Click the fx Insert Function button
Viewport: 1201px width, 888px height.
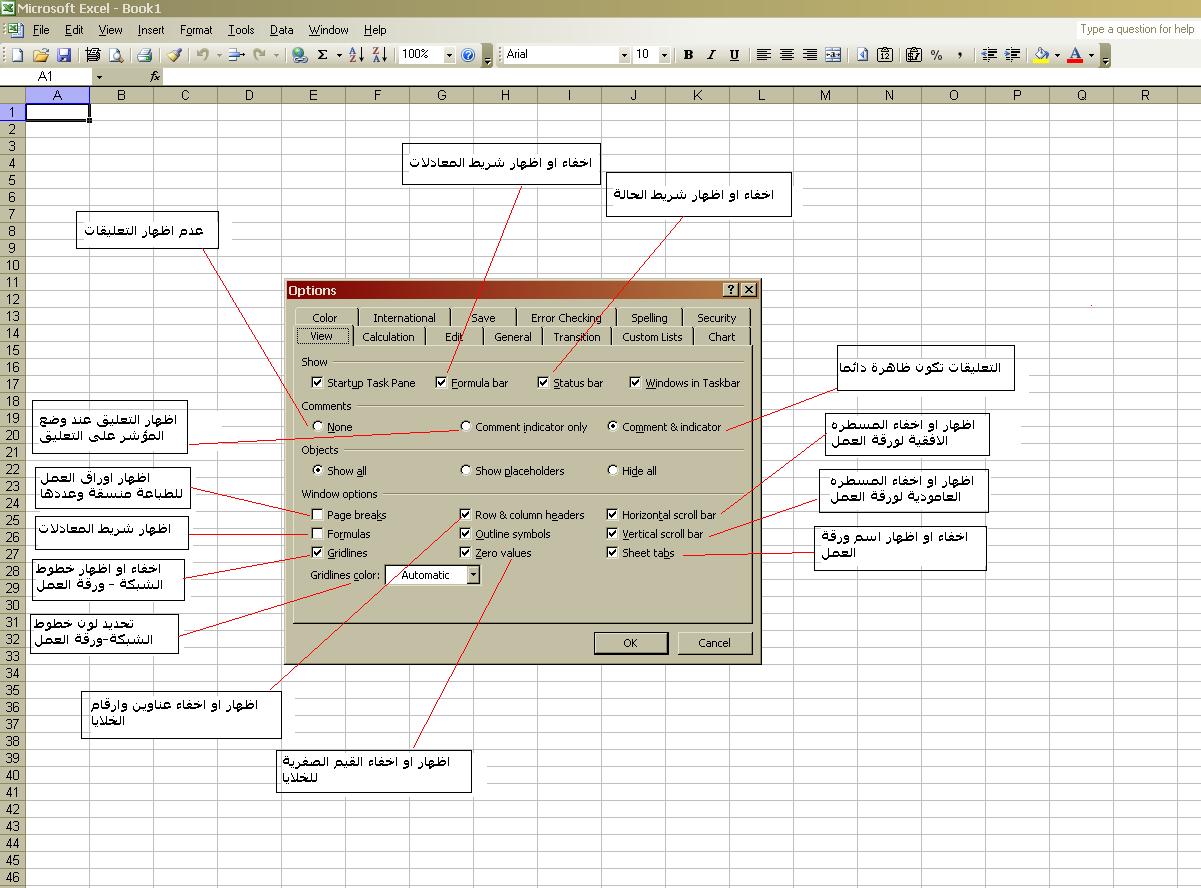tap(155, 76)
